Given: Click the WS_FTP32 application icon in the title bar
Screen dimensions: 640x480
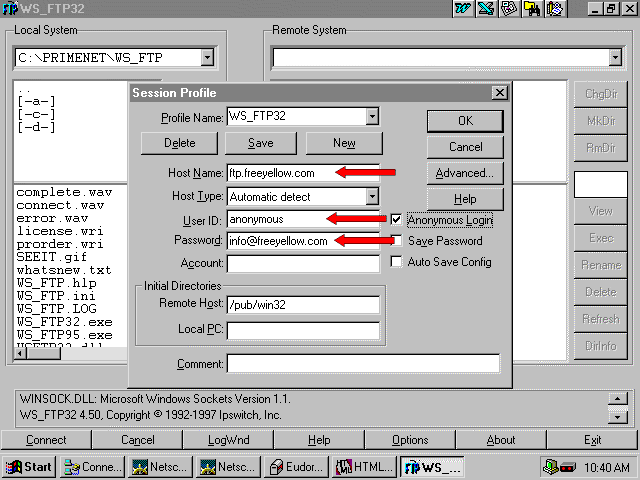Looking at the screenshot, I should [x=10, y=8].
